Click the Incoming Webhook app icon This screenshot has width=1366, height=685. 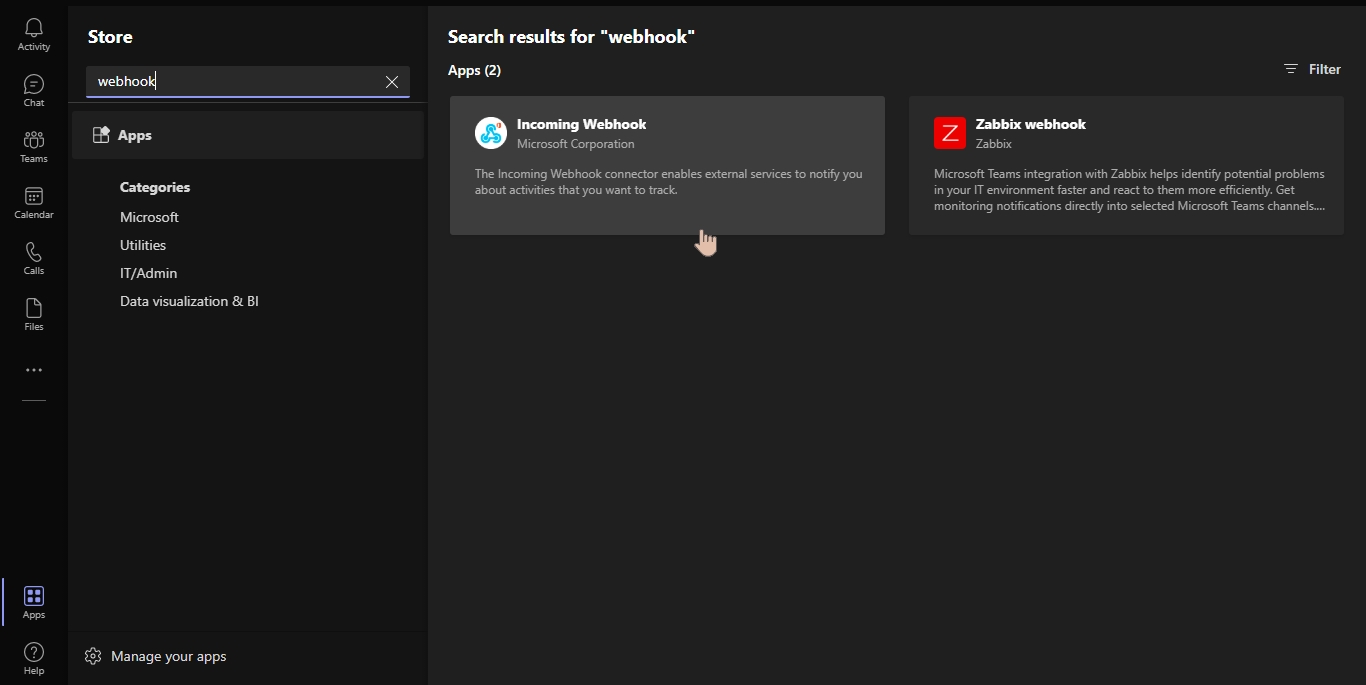pos(491,133)
